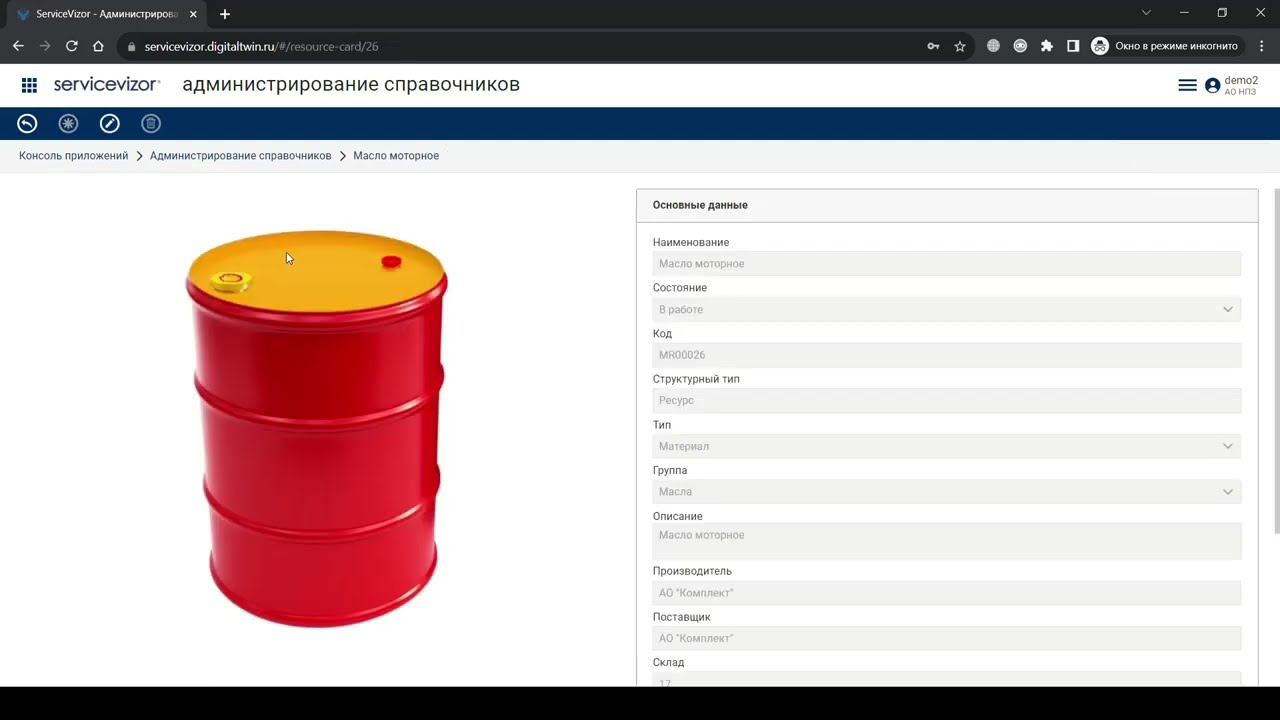Open browser extensions puzzle icon
The height and width of the screenshot is (720, 1280).
pyautogui.click(x=1047, y=46)
